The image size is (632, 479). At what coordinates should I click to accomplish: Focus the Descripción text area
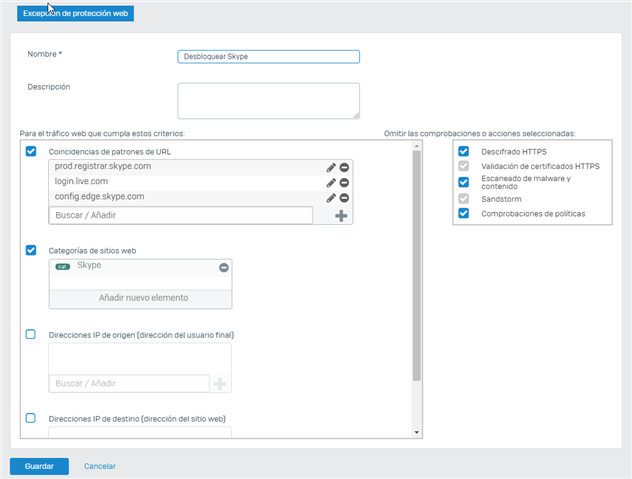click(x=268, y=101)
